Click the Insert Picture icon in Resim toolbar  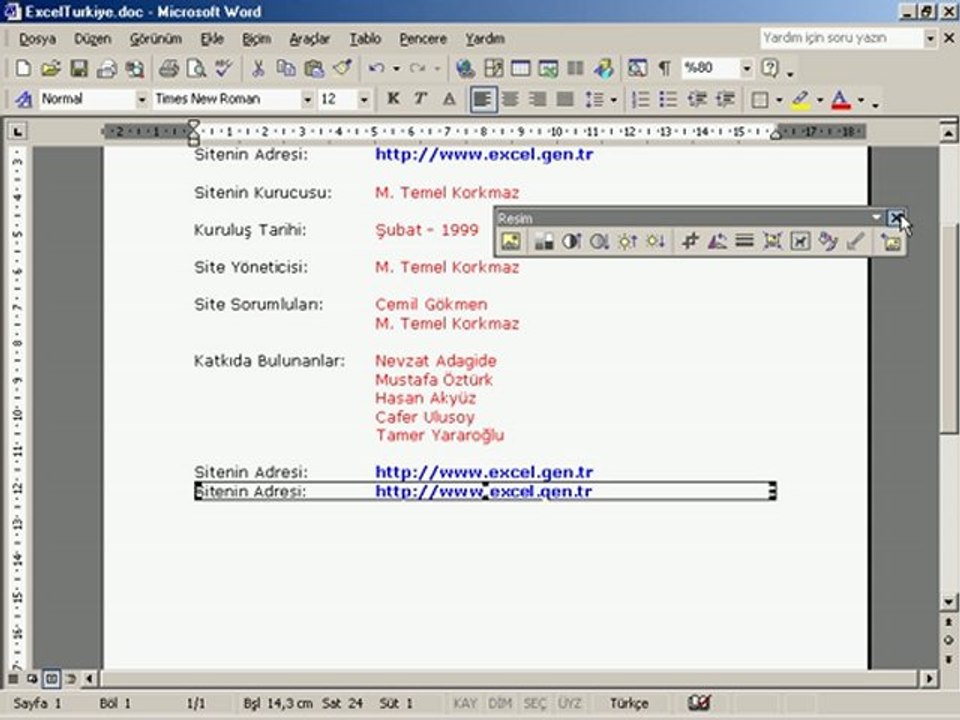tap(511, 241)
